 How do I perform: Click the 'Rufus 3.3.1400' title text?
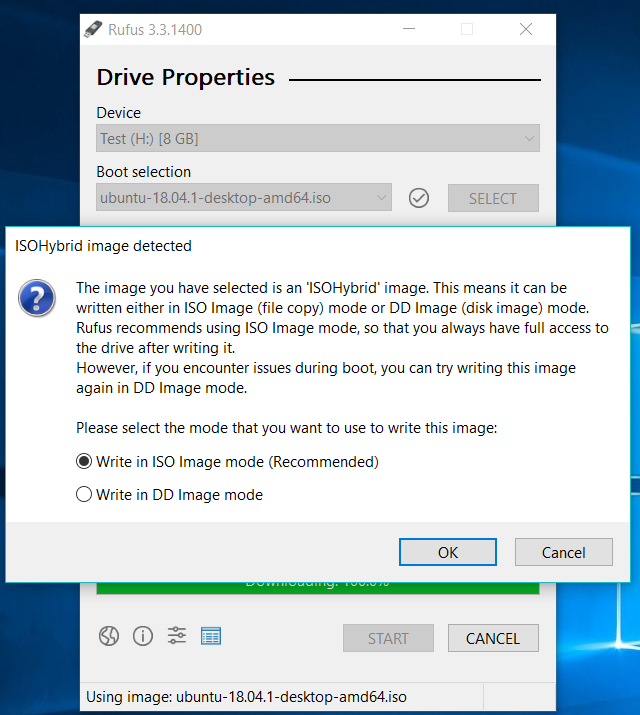pos(155,30)
